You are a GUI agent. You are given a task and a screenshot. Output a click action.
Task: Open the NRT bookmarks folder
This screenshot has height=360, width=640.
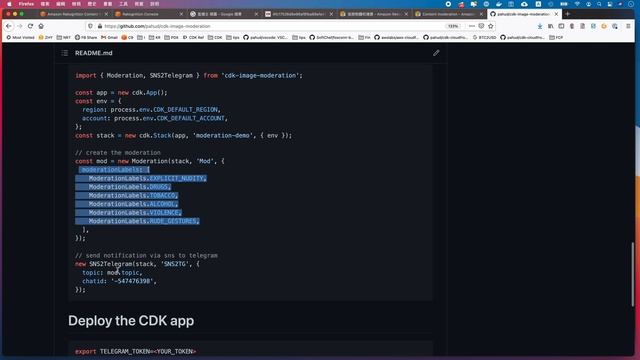[64, 37]
